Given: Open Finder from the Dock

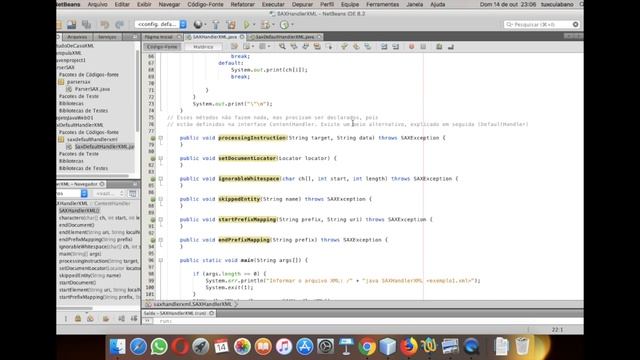Looking at the screenshot, I should pyautogui.click(x=118, y=347).
